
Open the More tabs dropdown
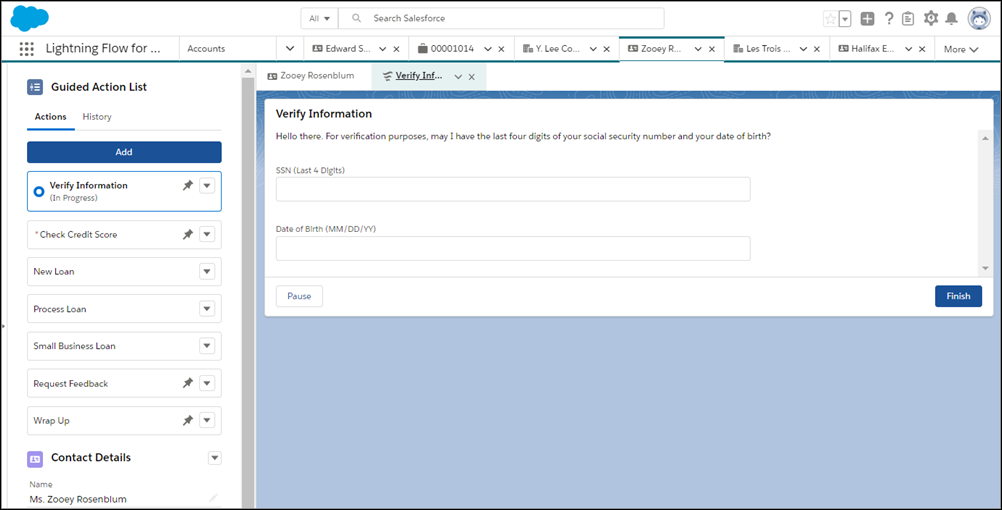point(961,49)
